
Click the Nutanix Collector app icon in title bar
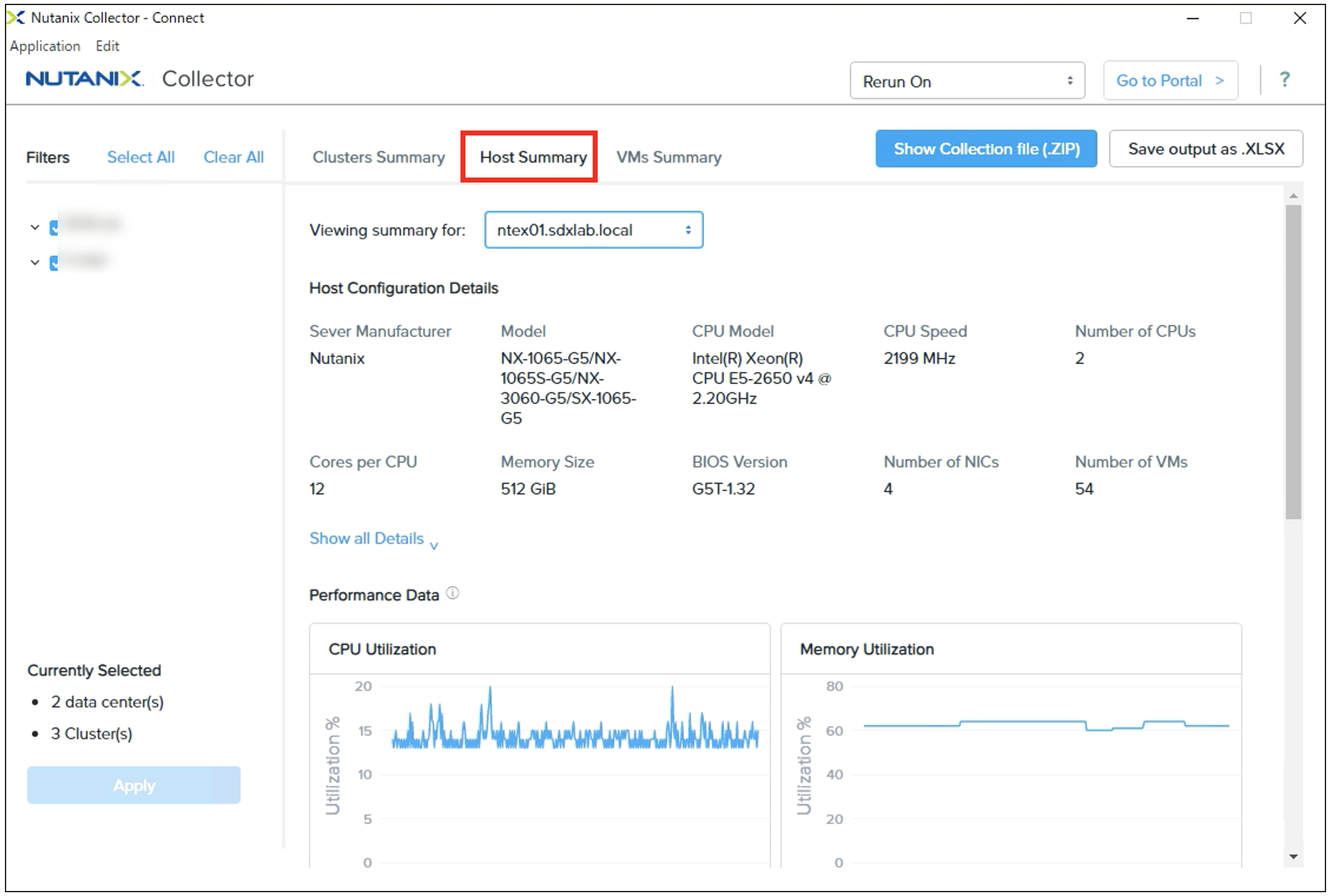click(x=16, y=18)
